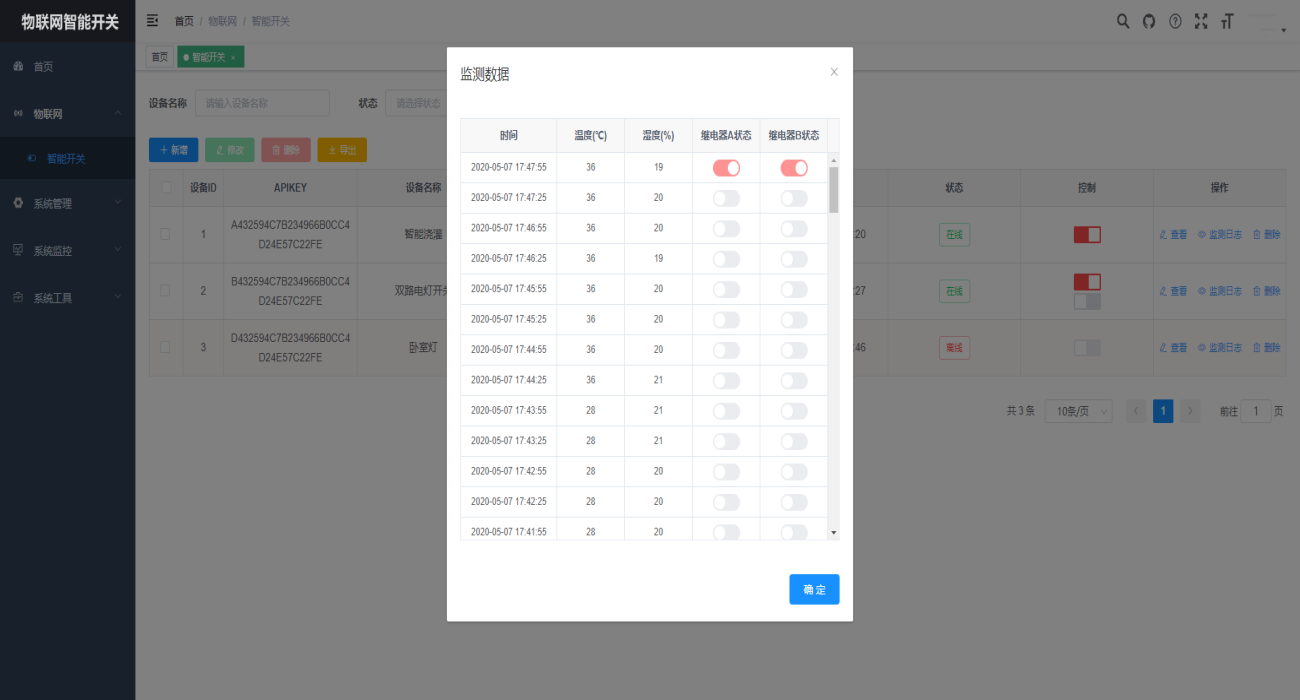
Task: Click the 温度(℃) column header
Action: [x=591, y=136]
